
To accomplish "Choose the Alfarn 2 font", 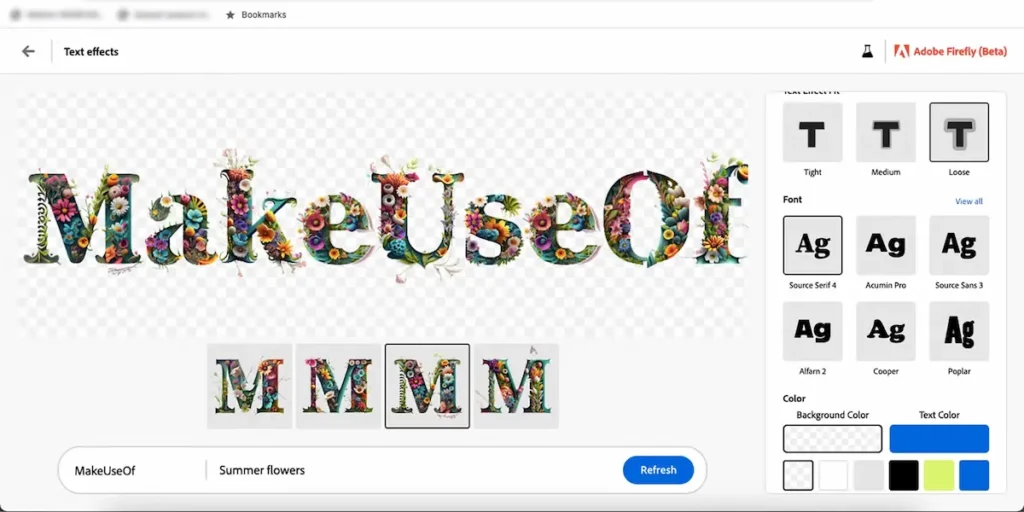I will 812,331.
